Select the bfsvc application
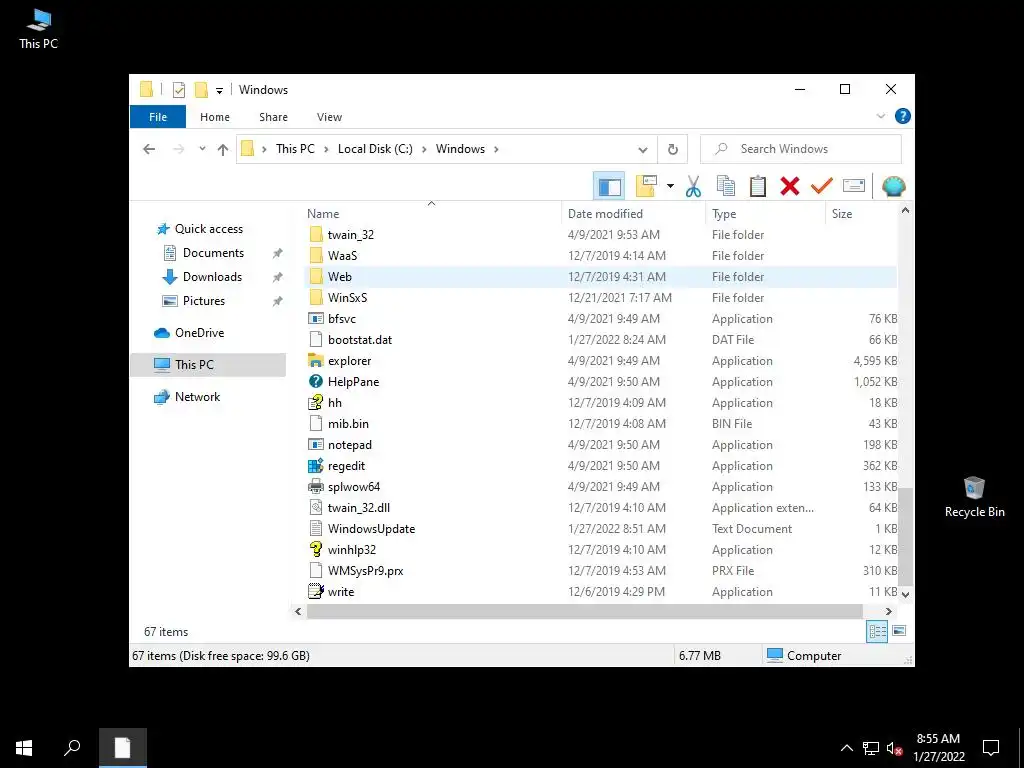Screen dimensions: 1024x768 [342, 319]
